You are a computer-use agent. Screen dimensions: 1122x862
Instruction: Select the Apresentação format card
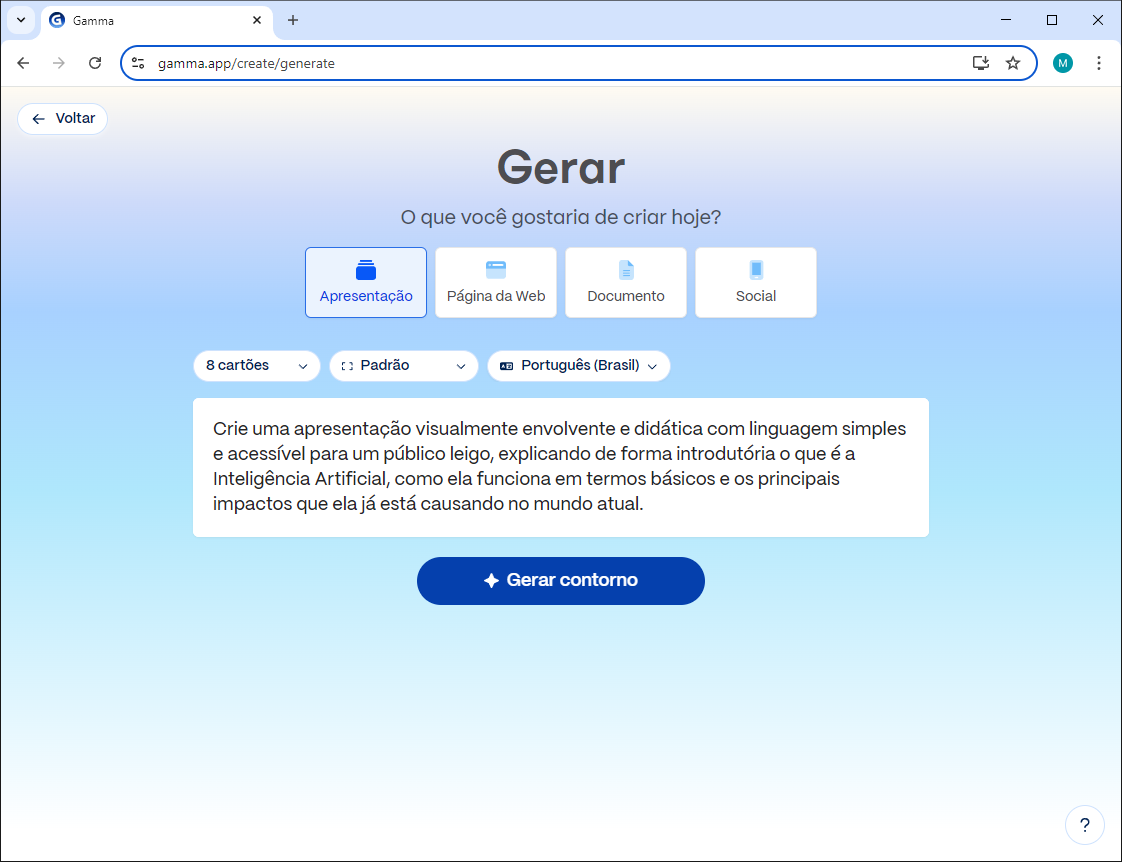(x=366, y=283)
